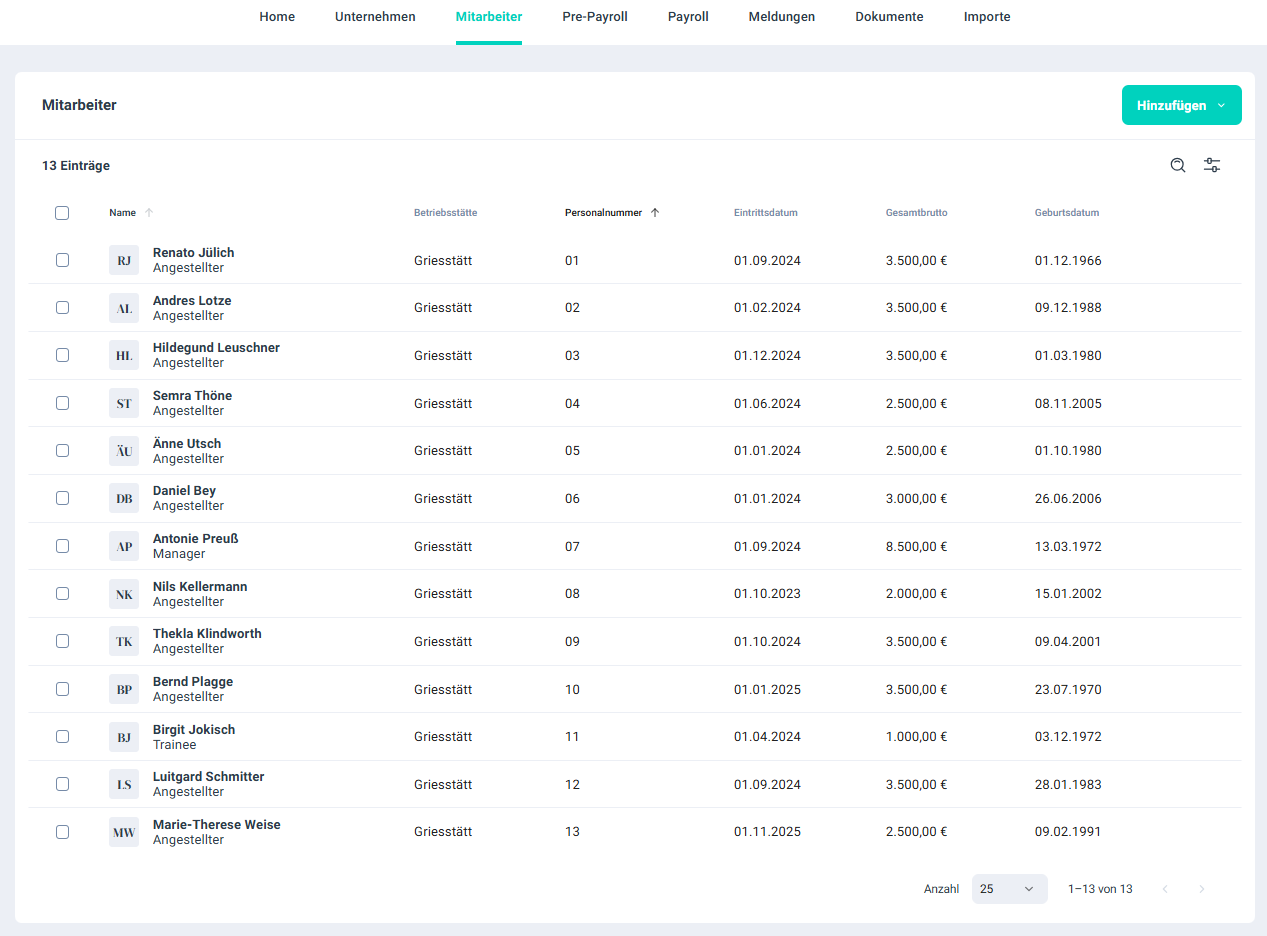Click the AP avatar for Antonie Preuß
1267x936 pixels.
click(124, 547)
